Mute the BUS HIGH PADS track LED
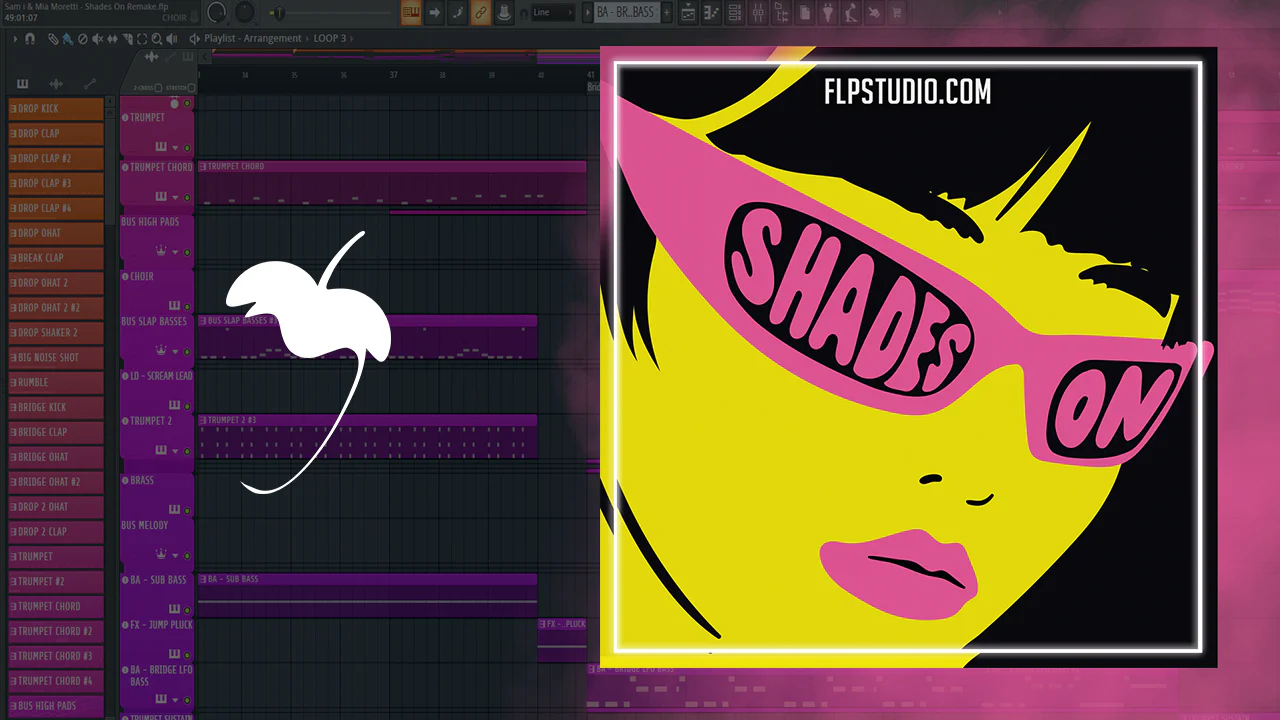 tap(187, 251)
